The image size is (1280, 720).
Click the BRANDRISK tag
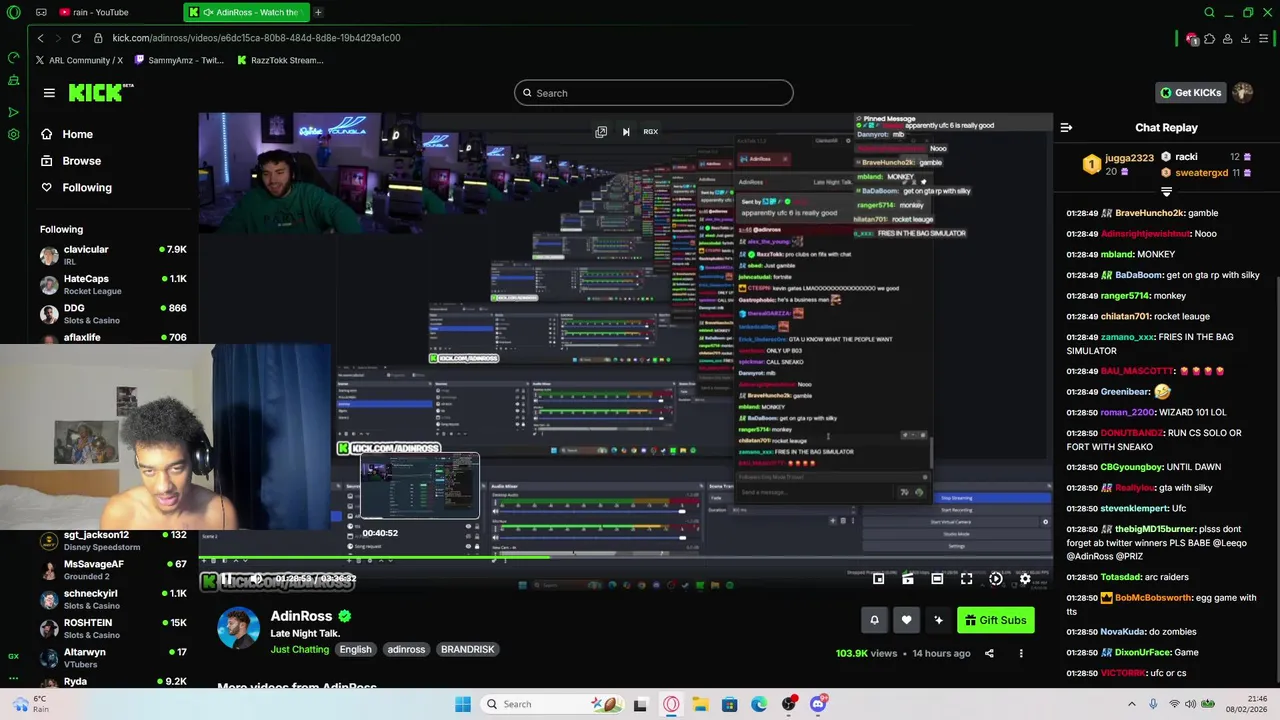pyautogui.click(x=468, y=649)
